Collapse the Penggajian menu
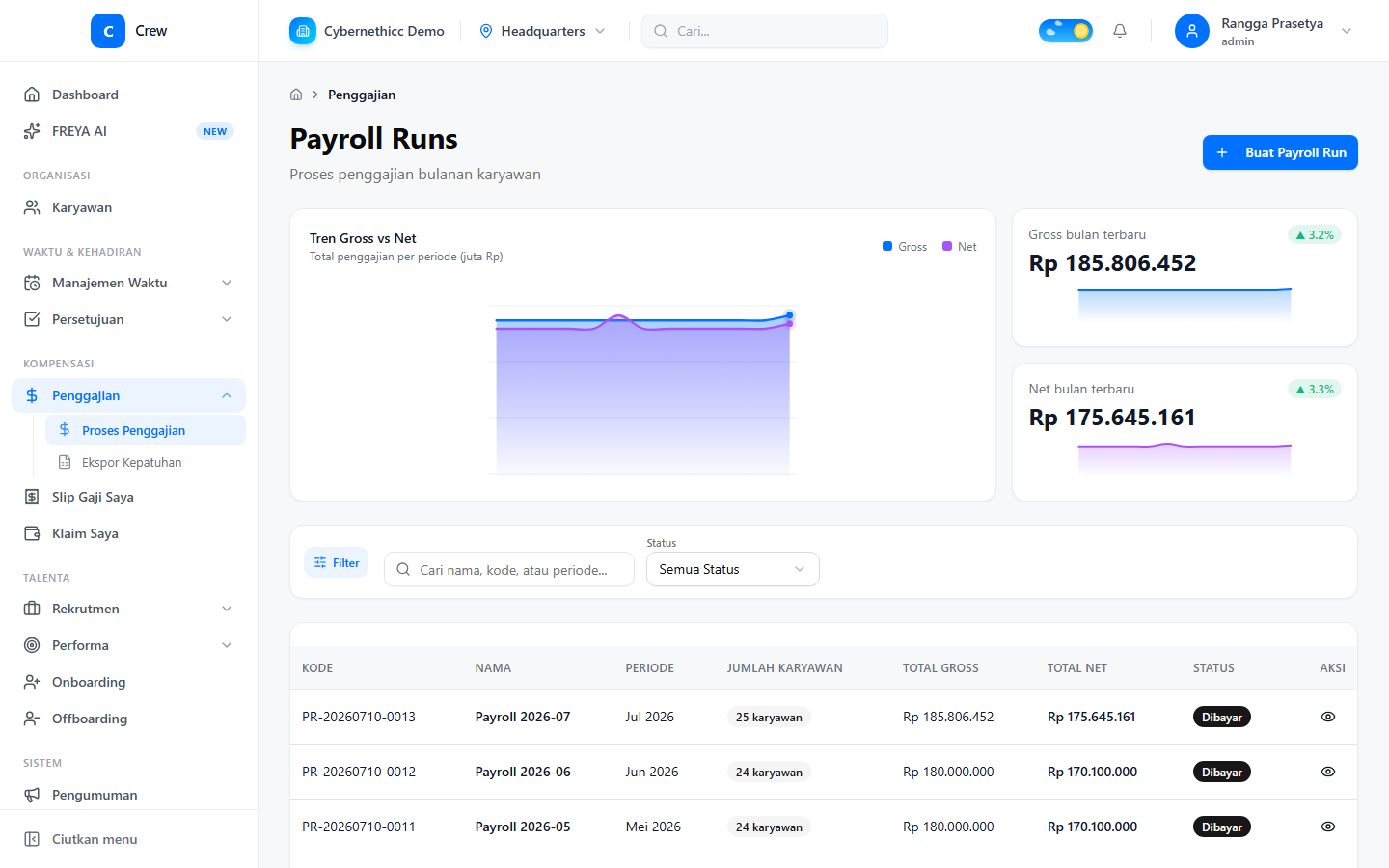 128,395
